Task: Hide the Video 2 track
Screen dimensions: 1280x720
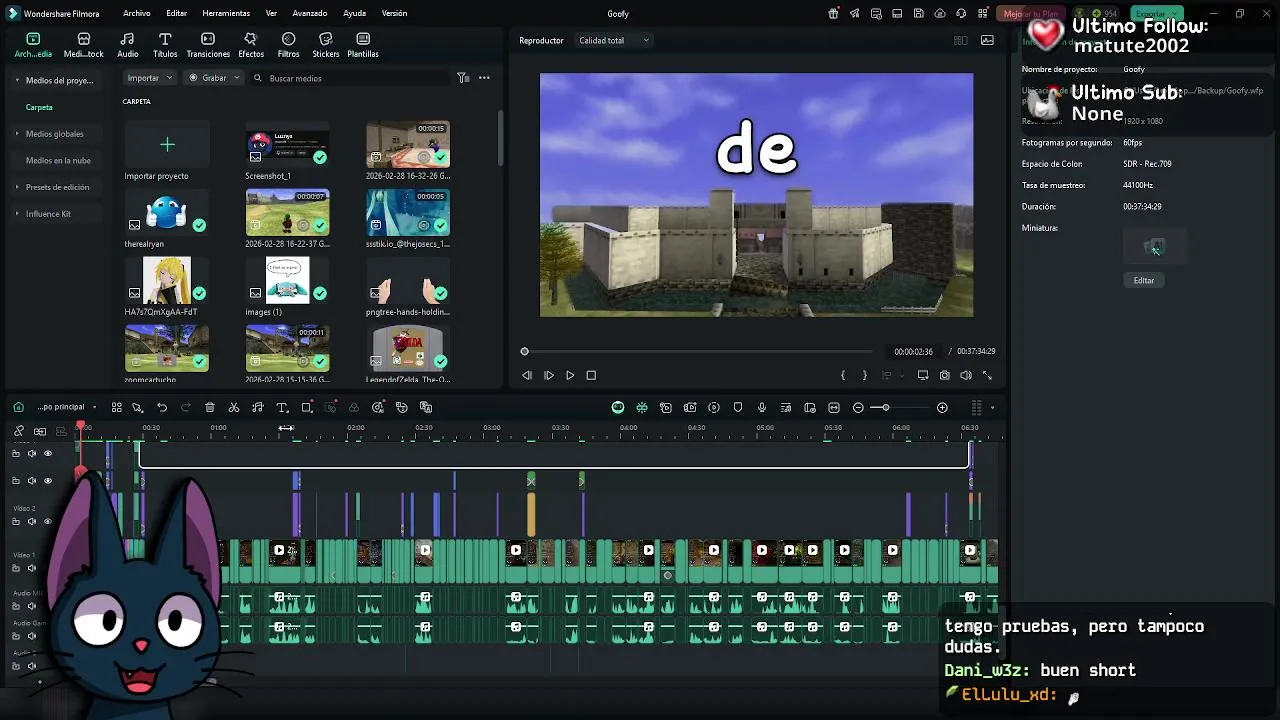Action: 47,521
